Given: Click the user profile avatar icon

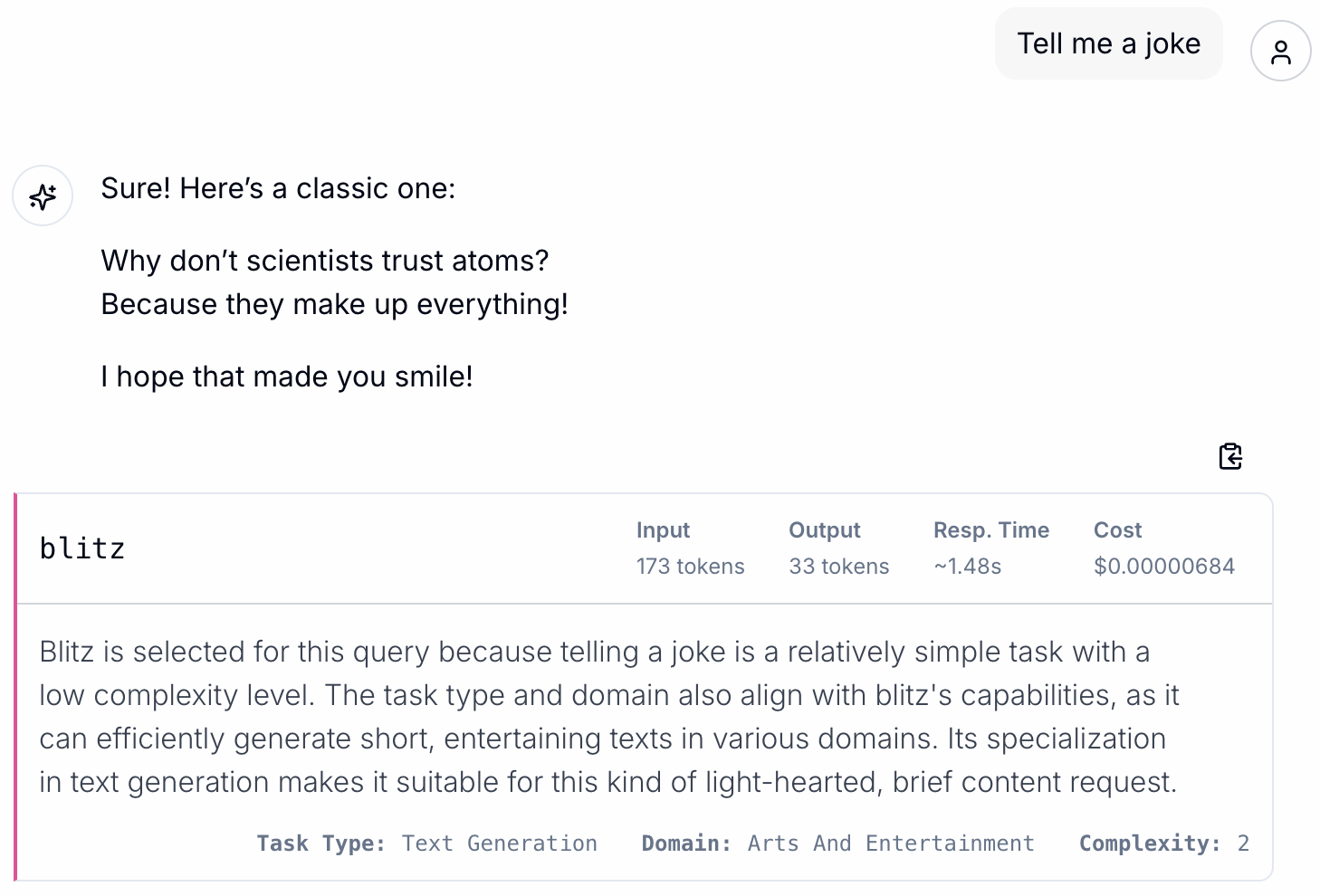Looking at the screenshot, I should (x=1280, y=52).
